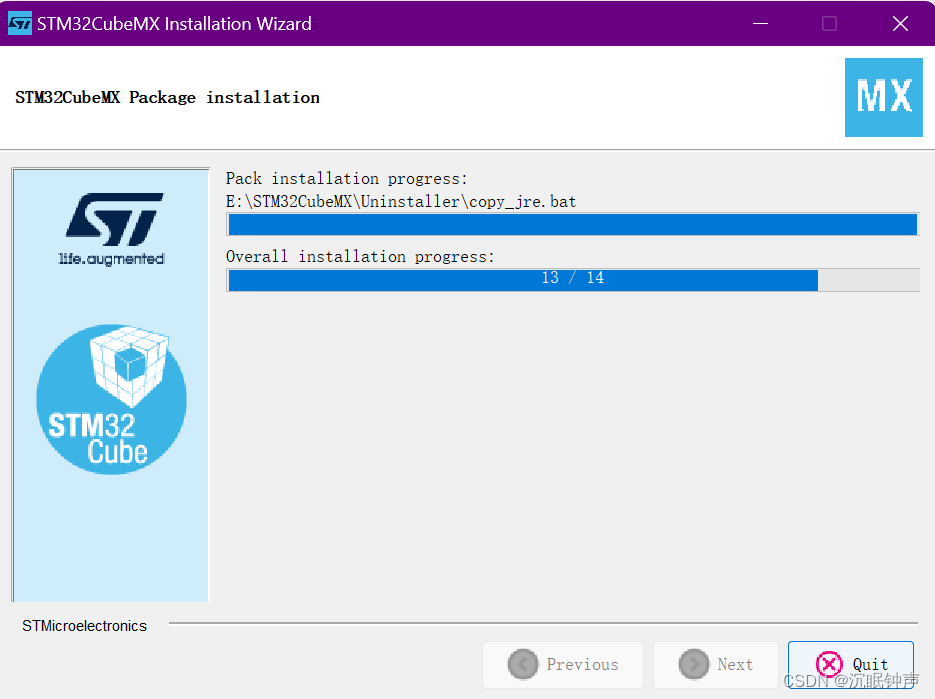Click the MX logo in header

coord(884,97)
